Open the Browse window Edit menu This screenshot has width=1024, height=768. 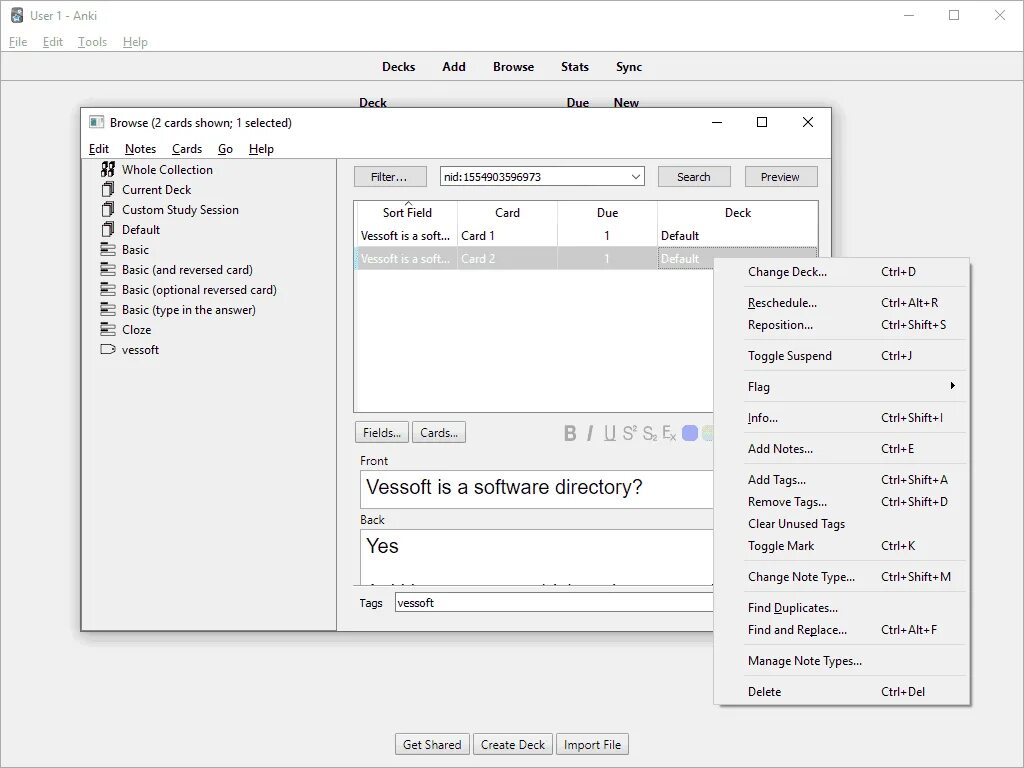(99, 149)
